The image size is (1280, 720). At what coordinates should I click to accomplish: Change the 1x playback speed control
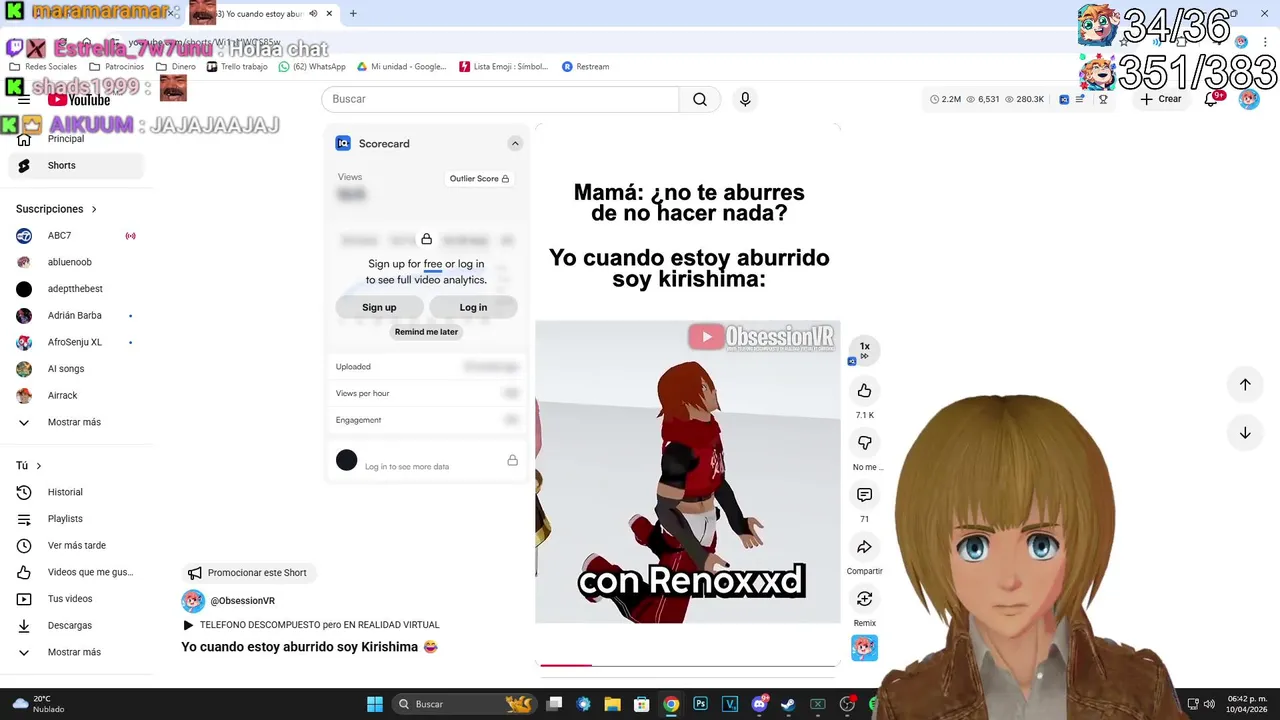click(x=864, y=349)
